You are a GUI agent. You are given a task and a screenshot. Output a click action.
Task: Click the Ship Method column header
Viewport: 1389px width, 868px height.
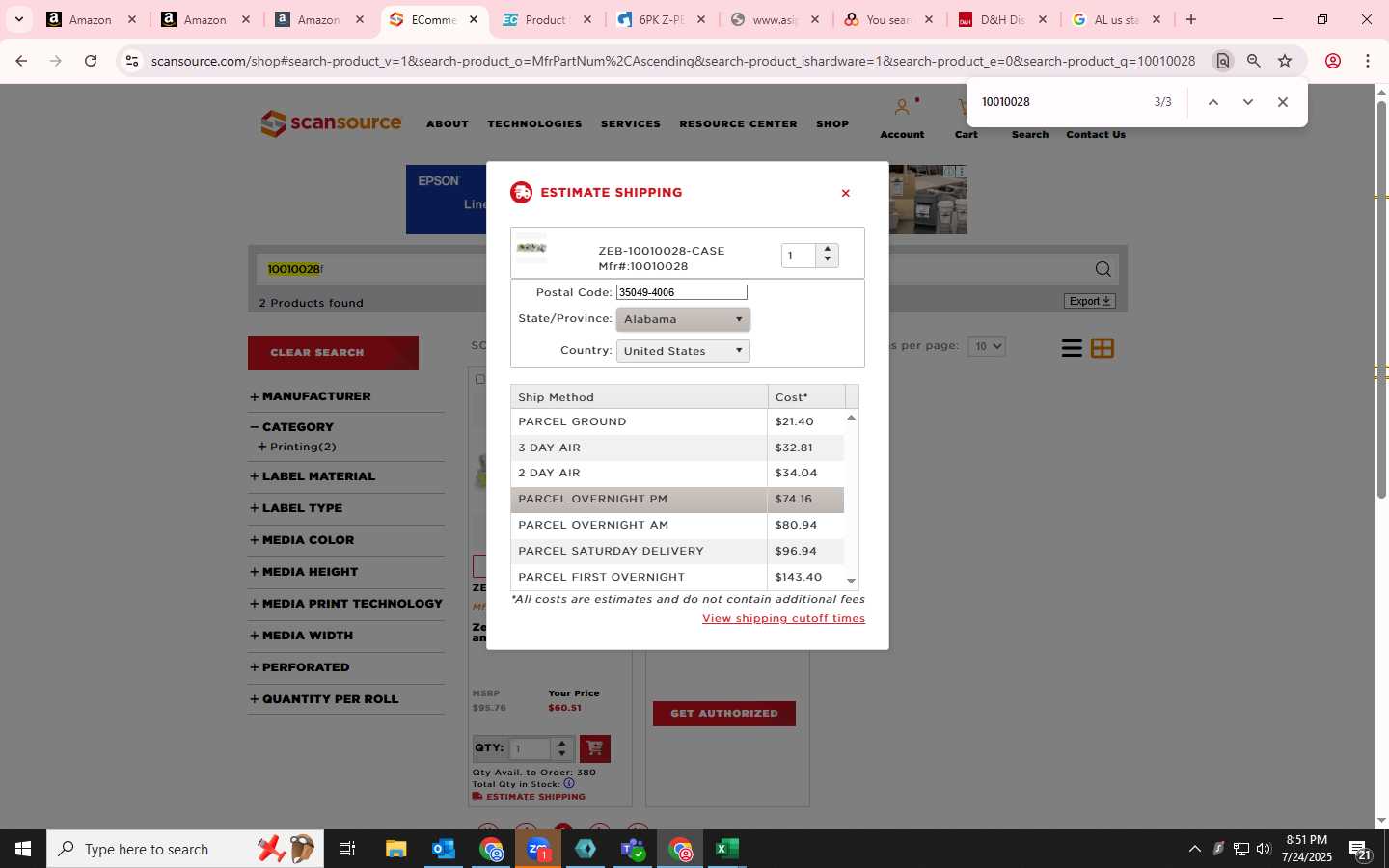click(x=640, y=396)
